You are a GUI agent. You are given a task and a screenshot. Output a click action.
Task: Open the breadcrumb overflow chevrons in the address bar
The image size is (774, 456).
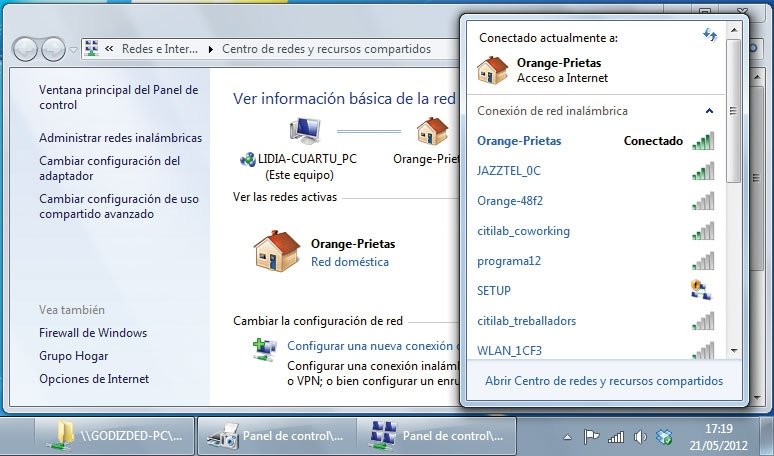(110, 48)
